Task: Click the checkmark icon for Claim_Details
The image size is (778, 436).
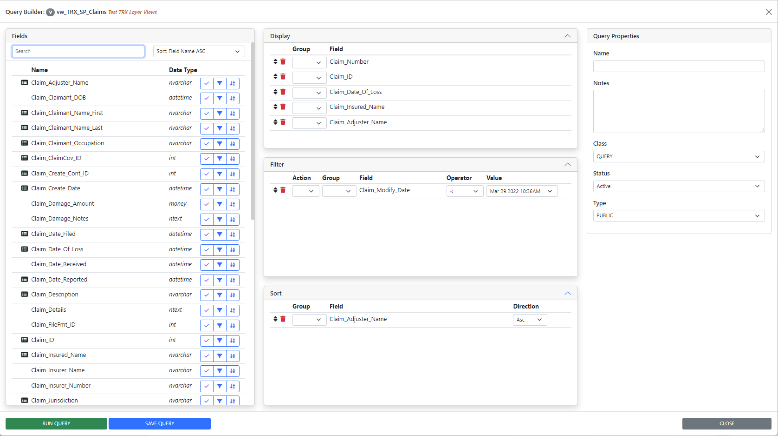Action: click(x=206, y=311)
